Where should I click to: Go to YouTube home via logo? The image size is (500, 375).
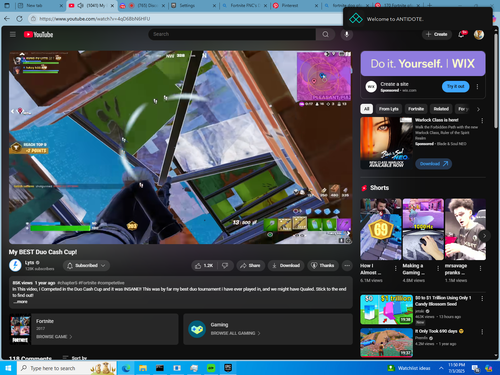pyautogui.click(x=38, y=34)
